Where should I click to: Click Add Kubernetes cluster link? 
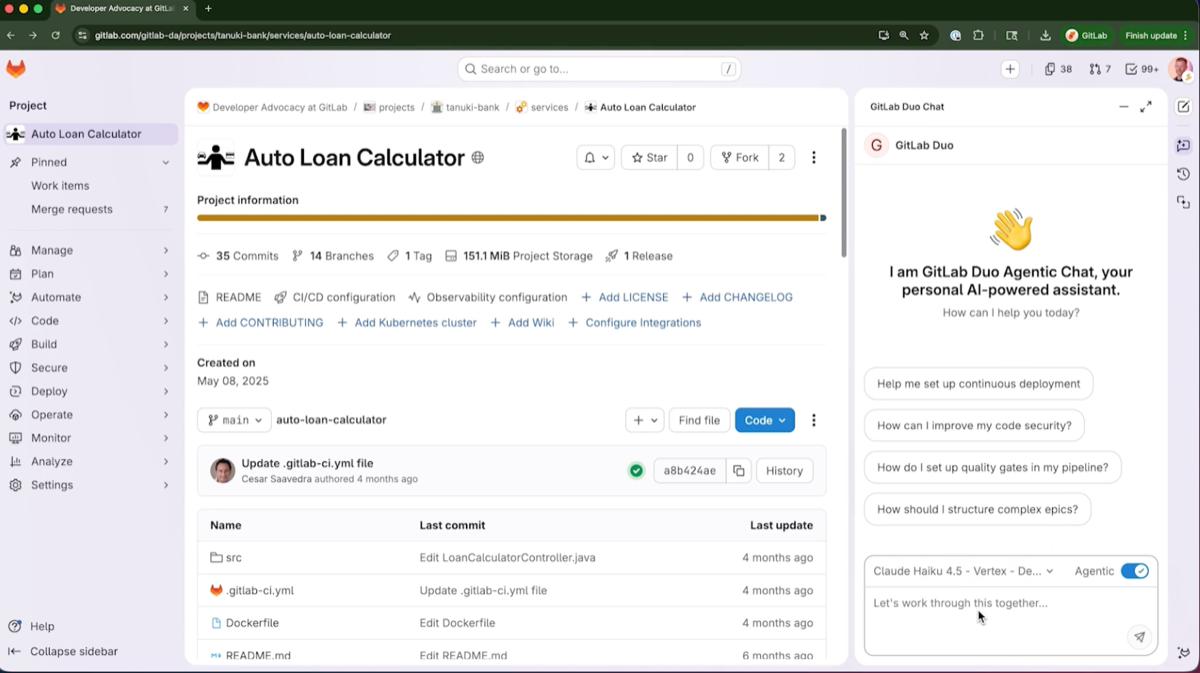click(x=407, y=323)
